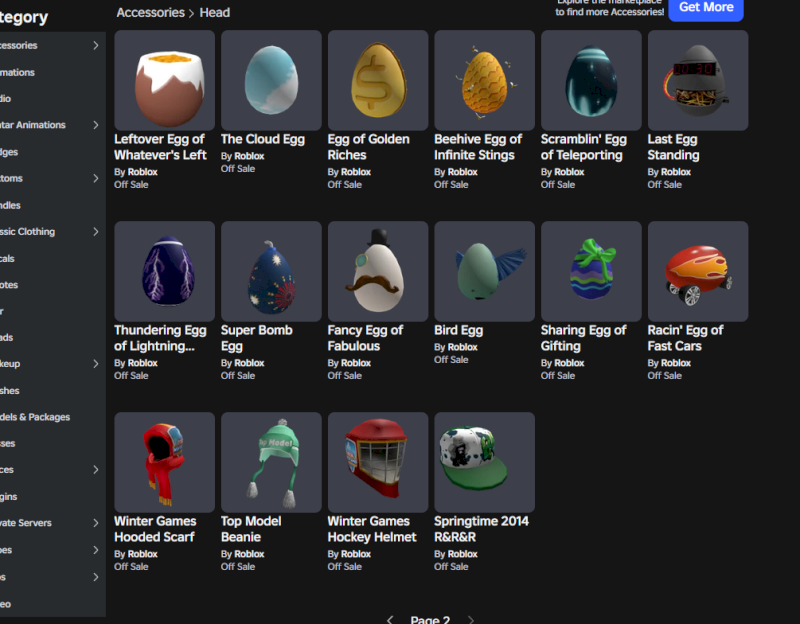The height and width of the screenshot is (624, 800).
Task: Expand the Makeup category chevron
Action: tap(95, 364)
